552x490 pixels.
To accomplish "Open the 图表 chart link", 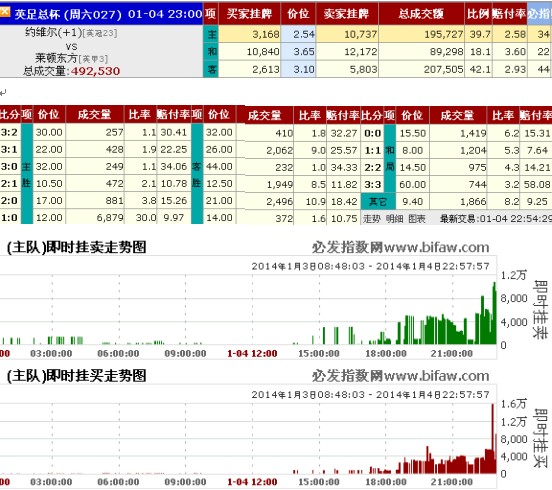I will (417, 219).
